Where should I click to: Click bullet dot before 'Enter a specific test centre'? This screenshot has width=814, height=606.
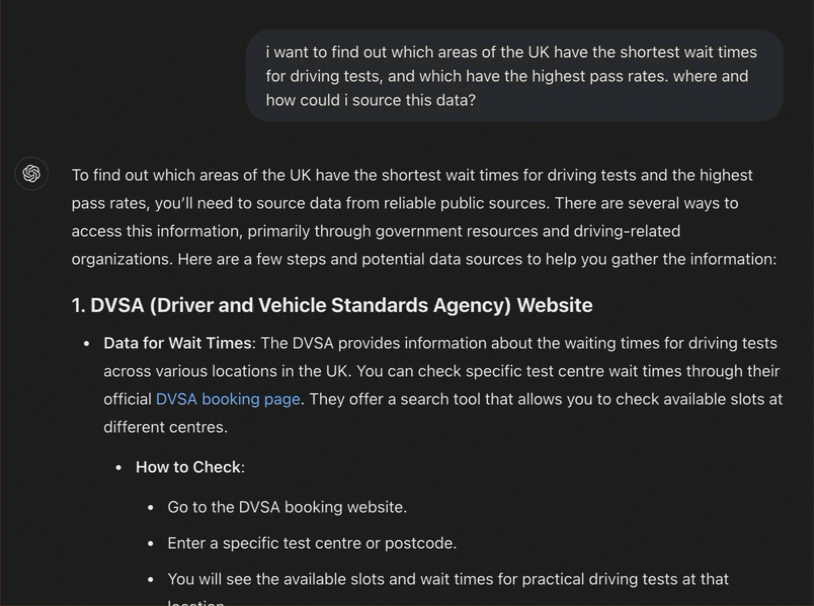[x=151, y=544]
